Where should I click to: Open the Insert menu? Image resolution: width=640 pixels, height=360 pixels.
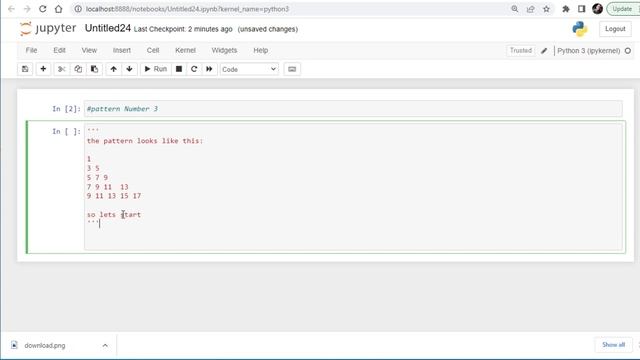coord(122,50)
